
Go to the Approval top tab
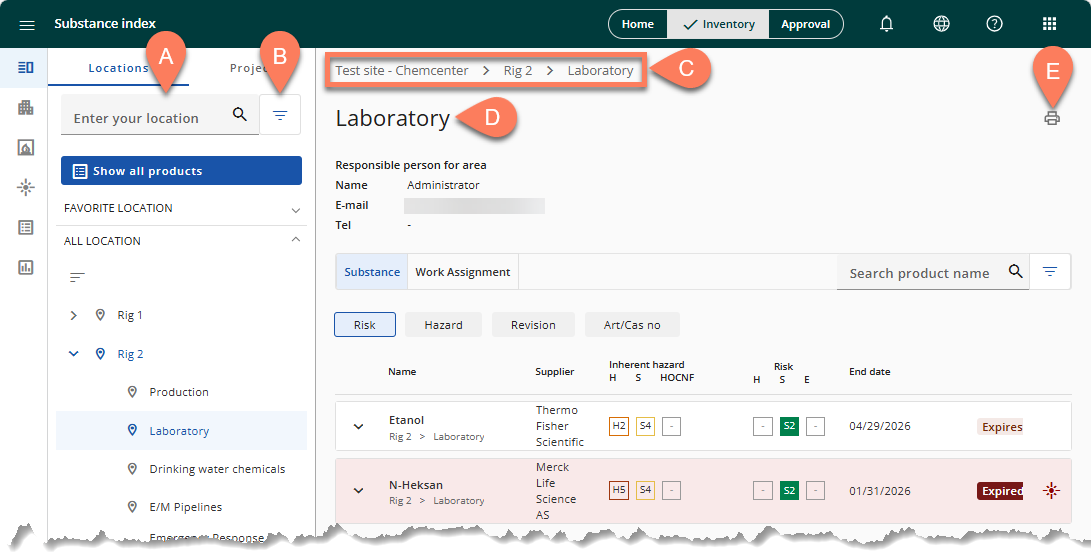click(805, 24)
